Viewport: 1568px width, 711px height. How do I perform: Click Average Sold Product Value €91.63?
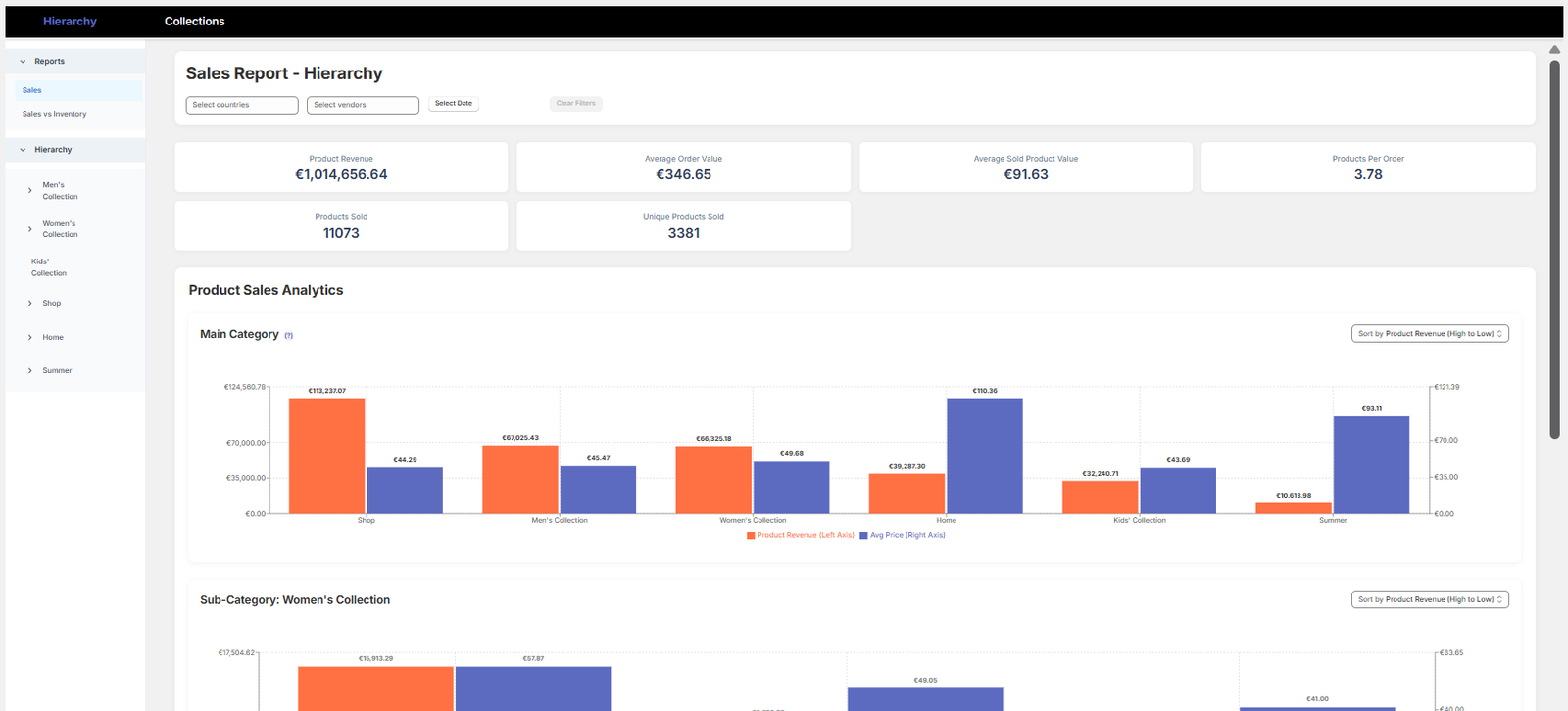[1026, 174]
